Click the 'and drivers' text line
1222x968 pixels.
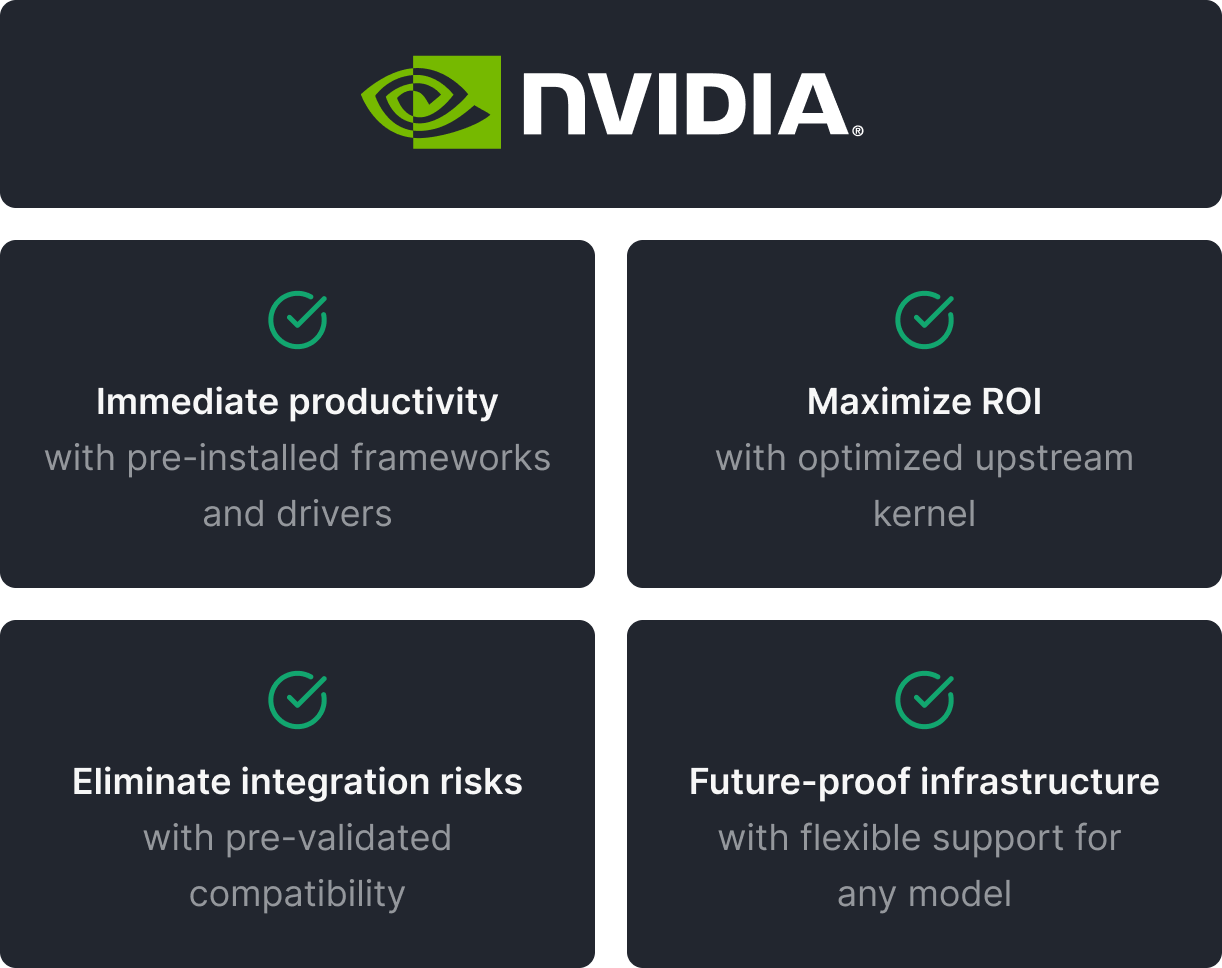[x=297, y=514]
